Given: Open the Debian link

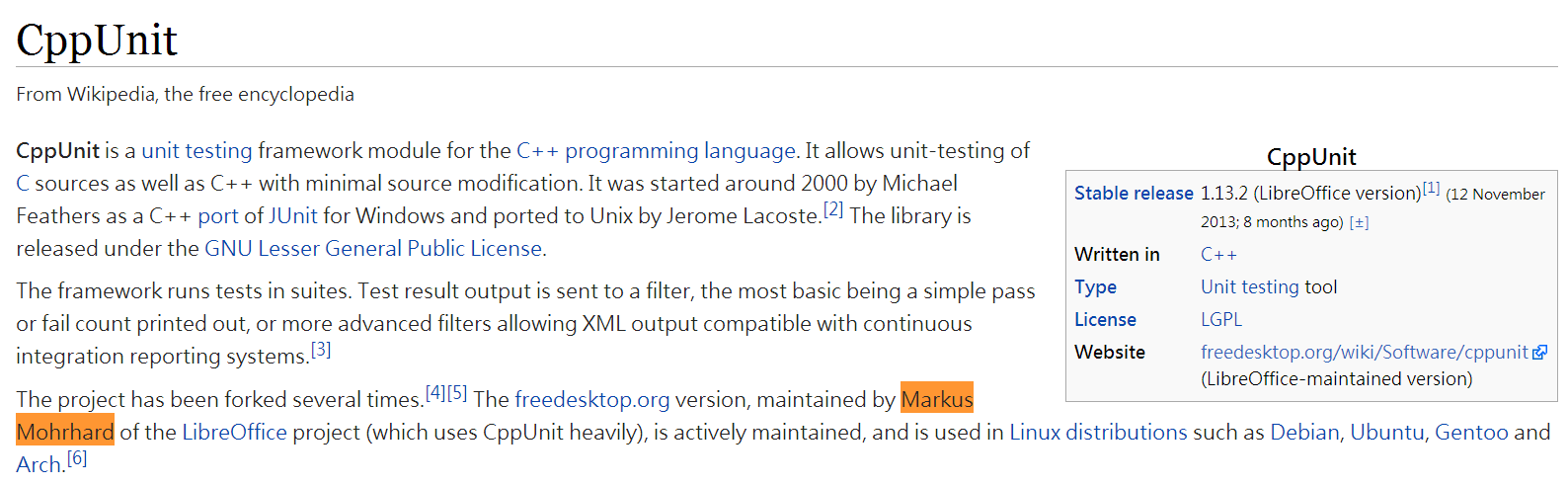Looking at the screenshot, I should (x=1304, y=433).
